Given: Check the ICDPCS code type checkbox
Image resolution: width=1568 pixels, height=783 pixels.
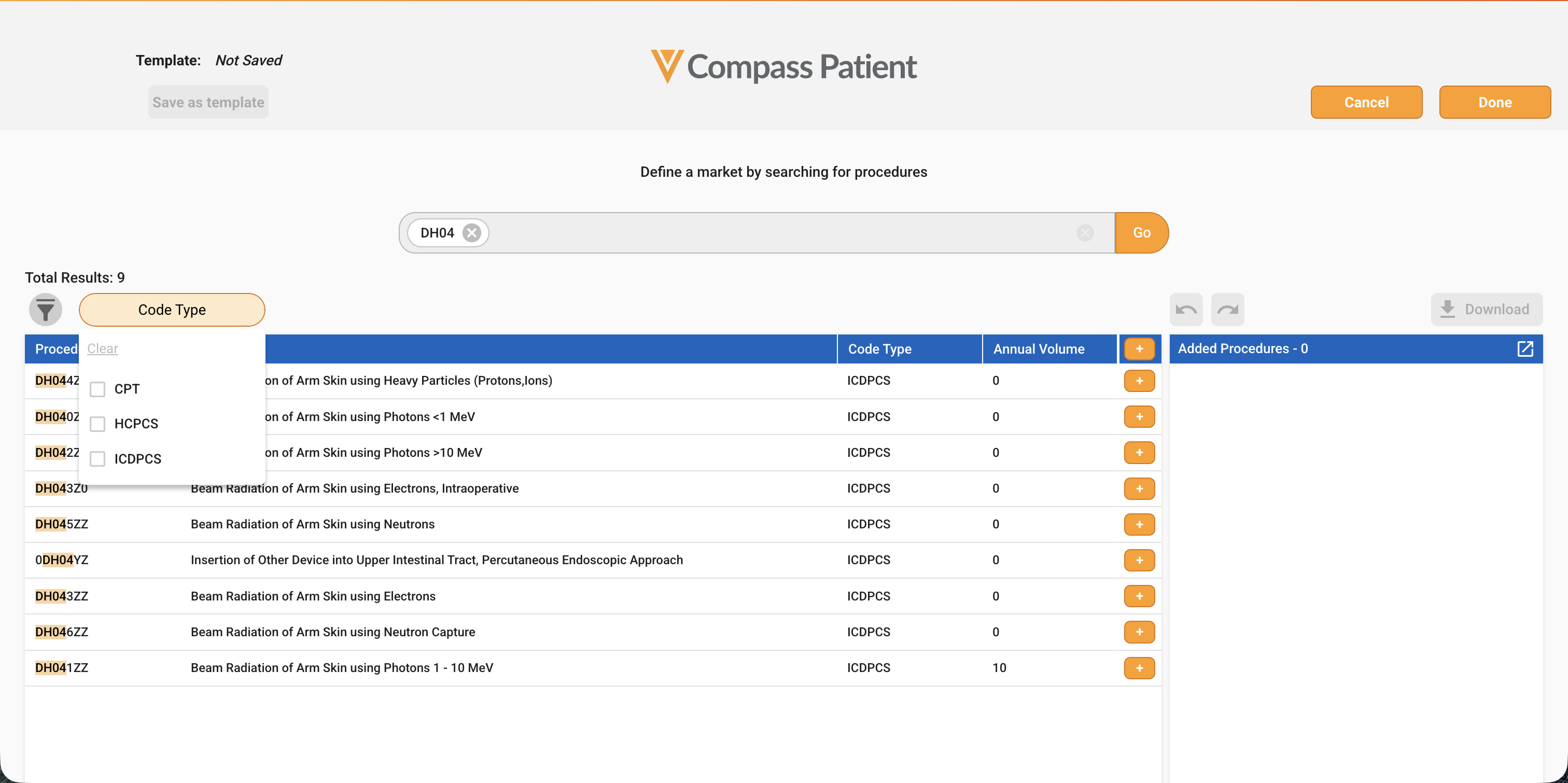Looking at the screenshot, I should (x=97, y=458).
